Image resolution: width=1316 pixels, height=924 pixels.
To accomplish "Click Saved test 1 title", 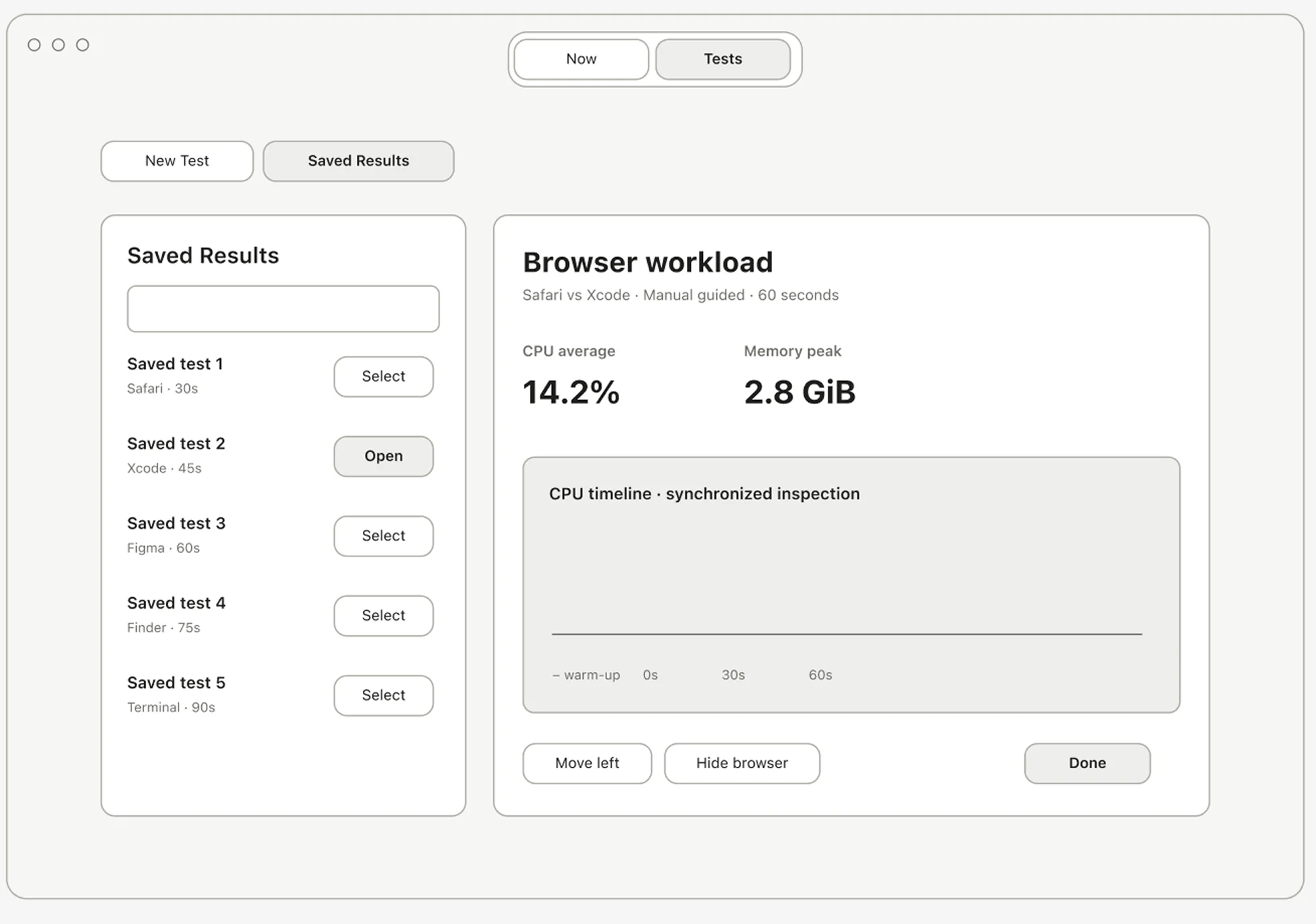I will coord(175,364).
